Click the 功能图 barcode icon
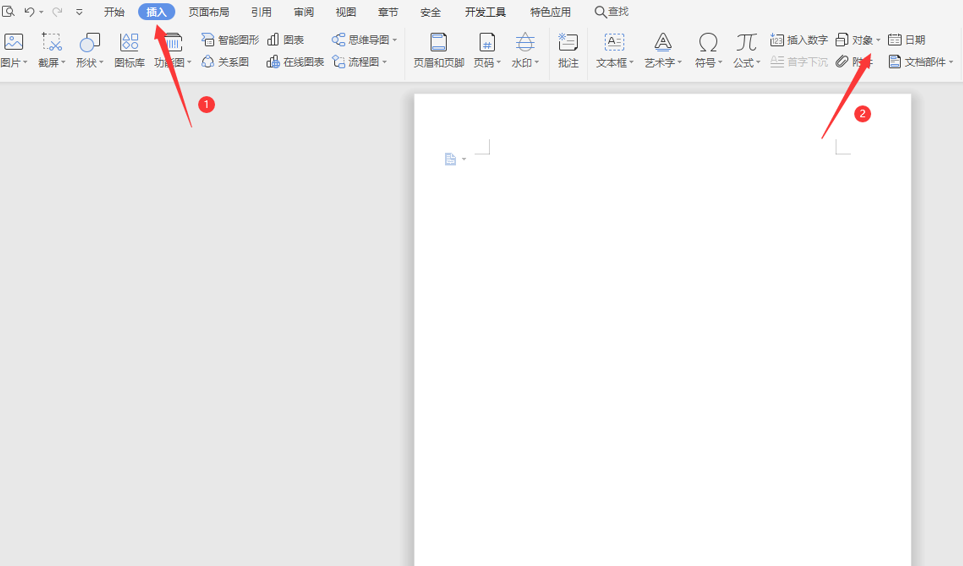963x566 pixels. pos(174,42)
